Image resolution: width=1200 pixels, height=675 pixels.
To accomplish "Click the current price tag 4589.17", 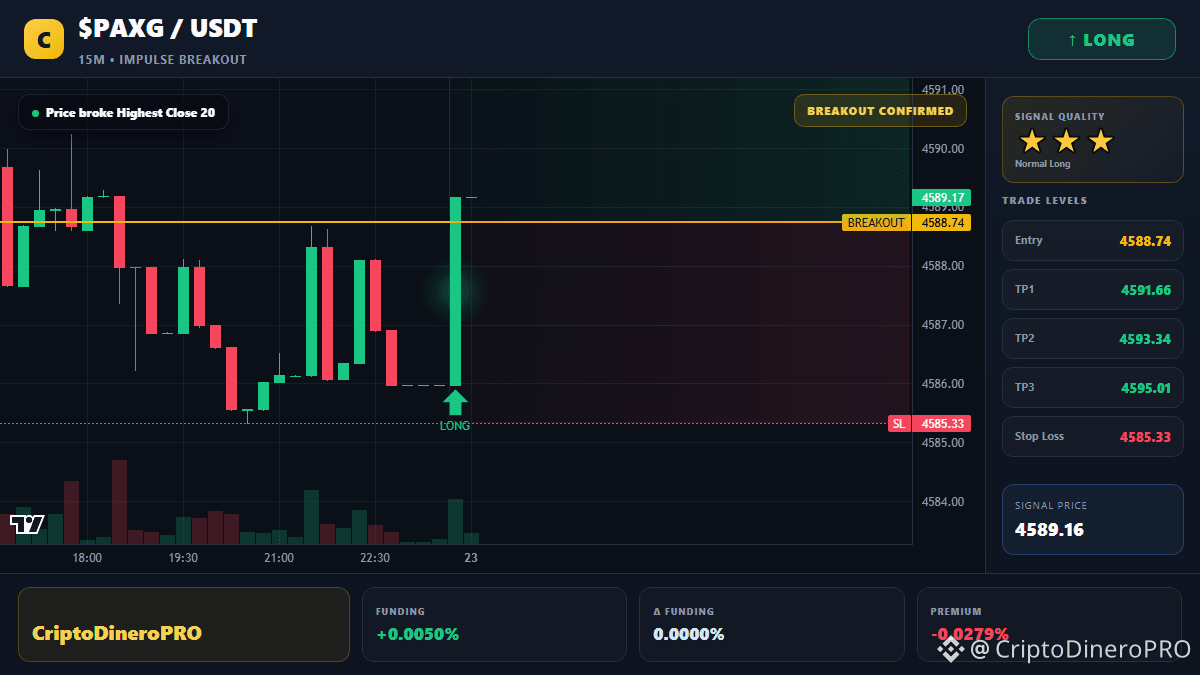I will 942,198.
